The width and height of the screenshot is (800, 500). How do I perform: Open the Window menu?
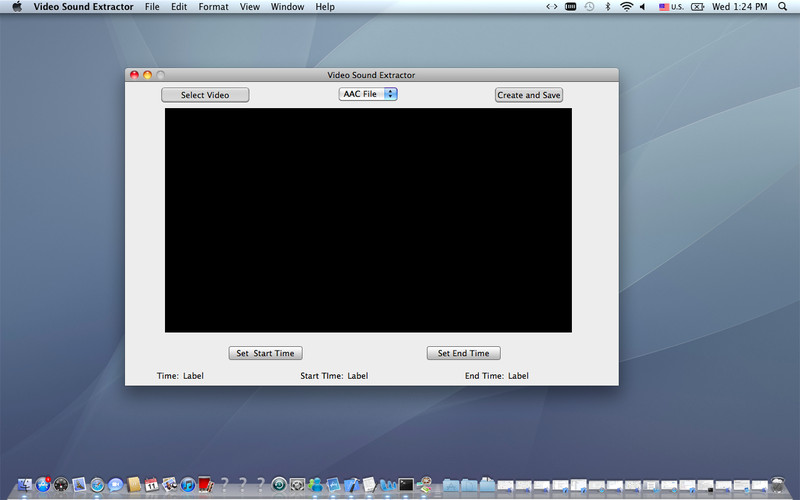coord(287,7)
